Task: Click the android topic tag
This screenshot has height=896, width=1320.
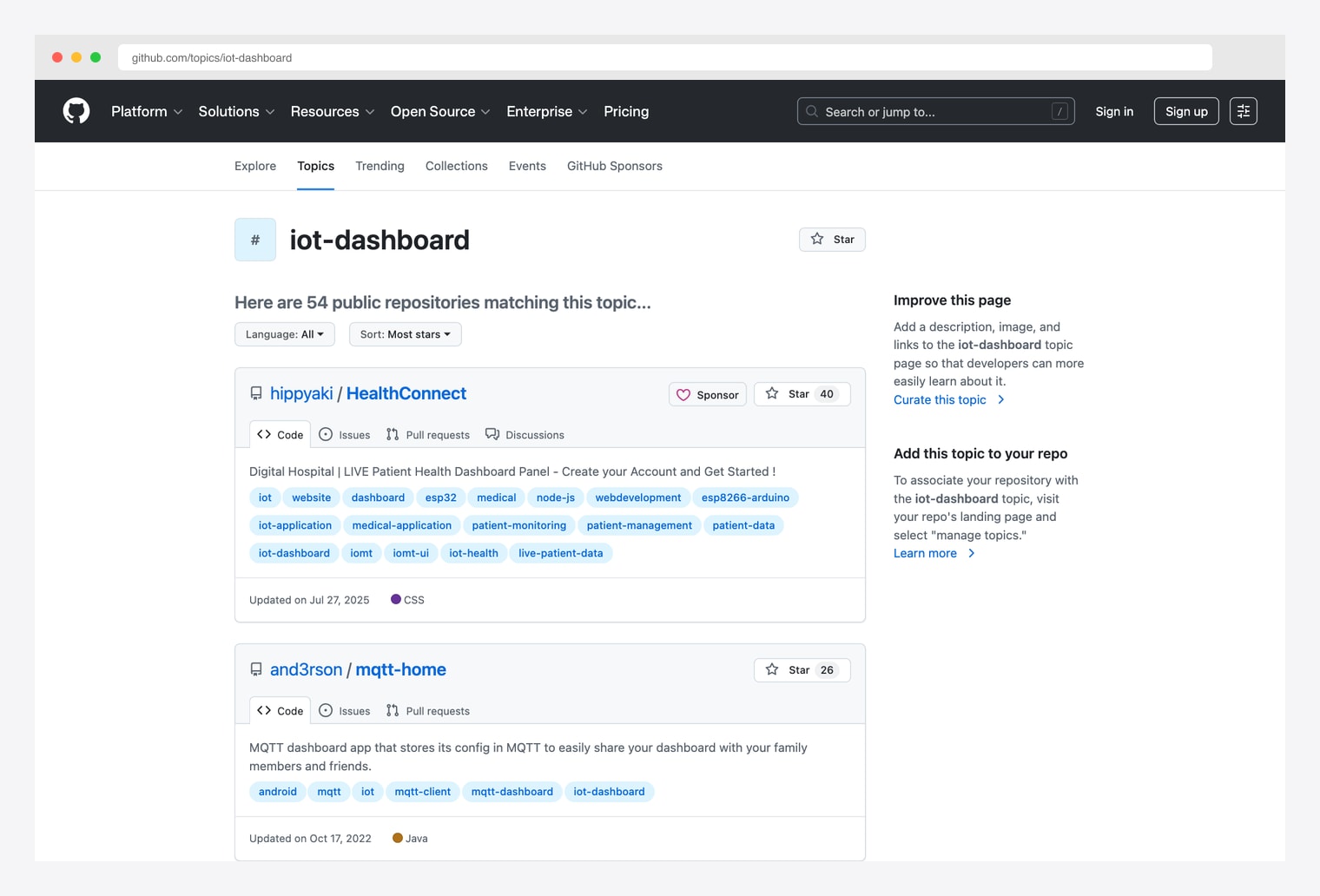Action: pyautogui.click(x=278, y=792)
